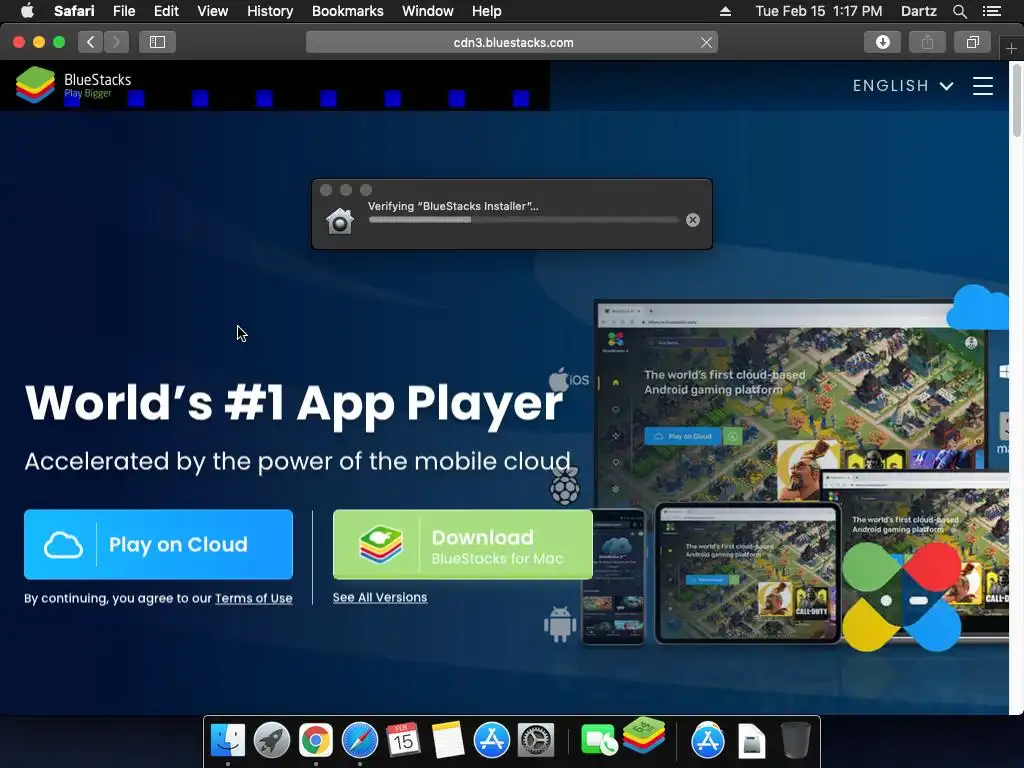Screen dimensions: 1024x768
Task: Go forward in Safari history
Action: (116, 42)
